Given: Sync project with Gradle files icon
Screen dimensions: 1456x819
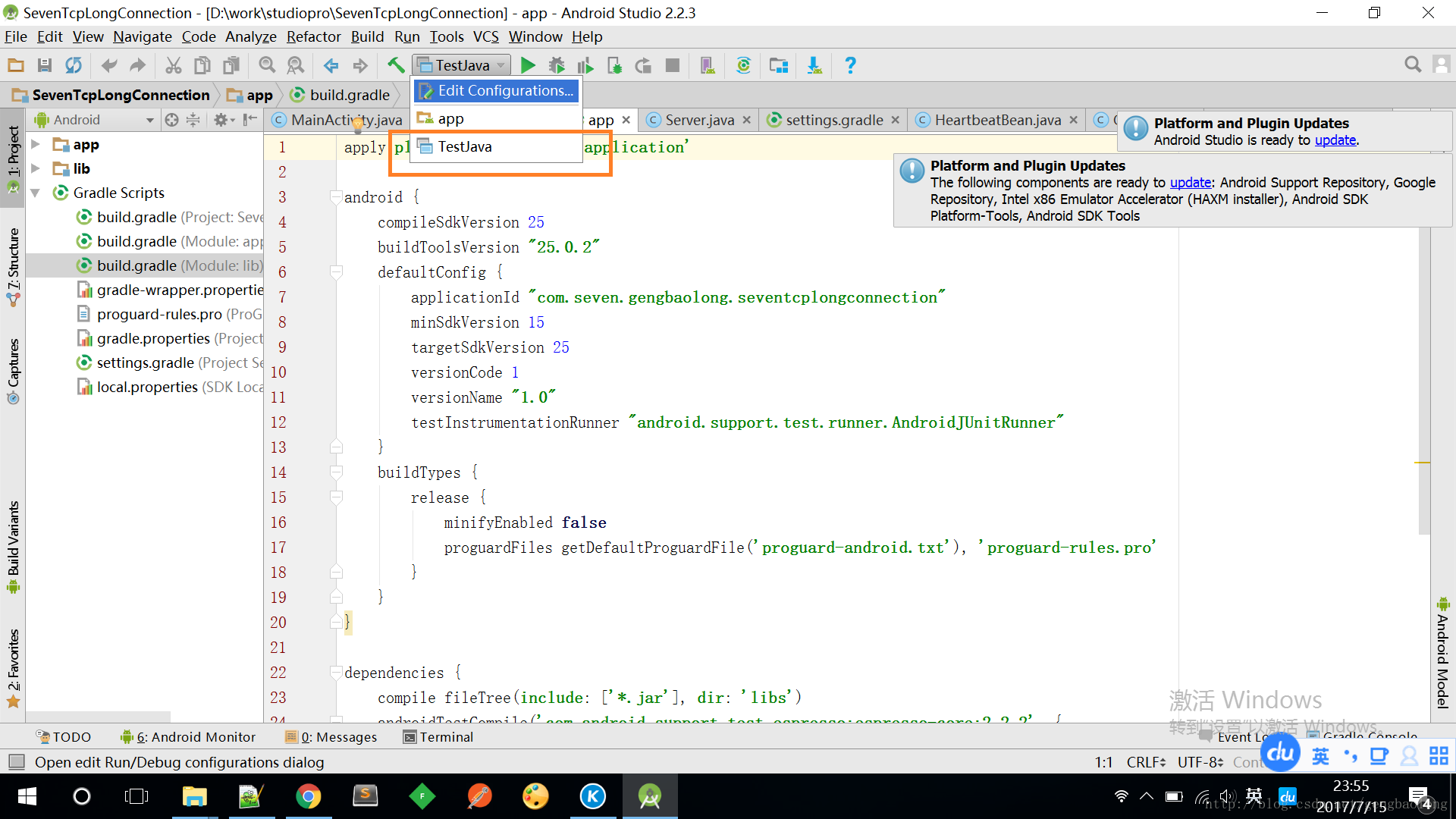Looking at the screenshot, I should point(744,66).
